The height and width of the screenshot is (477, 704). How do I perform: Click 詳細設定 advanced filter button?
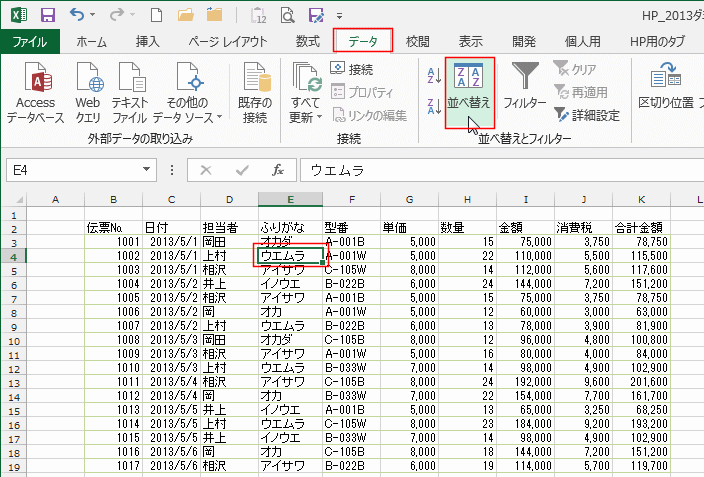tap(587, 115)
